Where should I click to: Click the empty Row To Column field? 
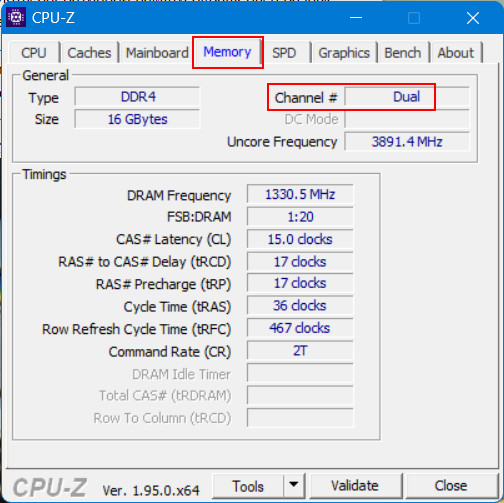(x=300, y=418)
